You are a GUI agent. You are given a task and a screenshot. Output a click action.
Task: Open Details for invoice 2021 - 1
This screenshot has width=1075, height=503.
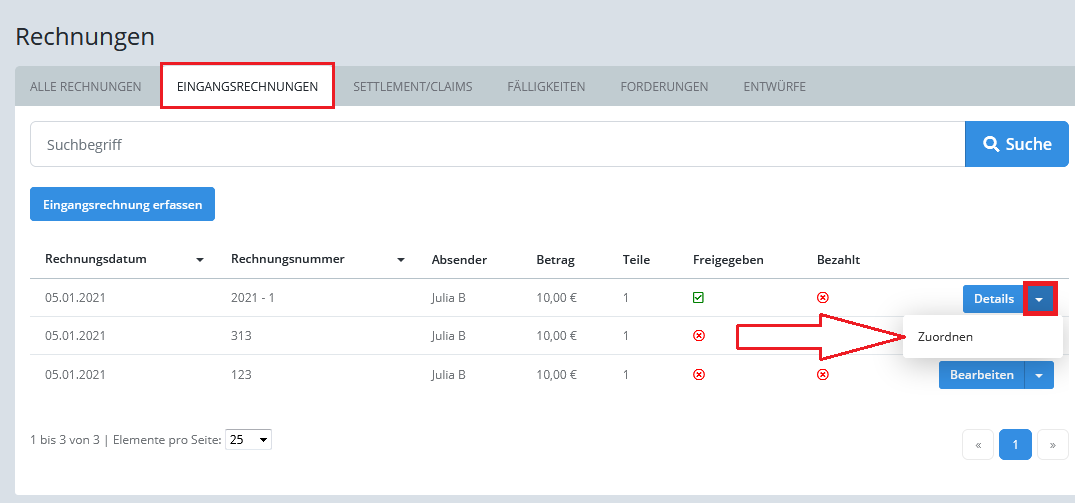coord(993,299)
